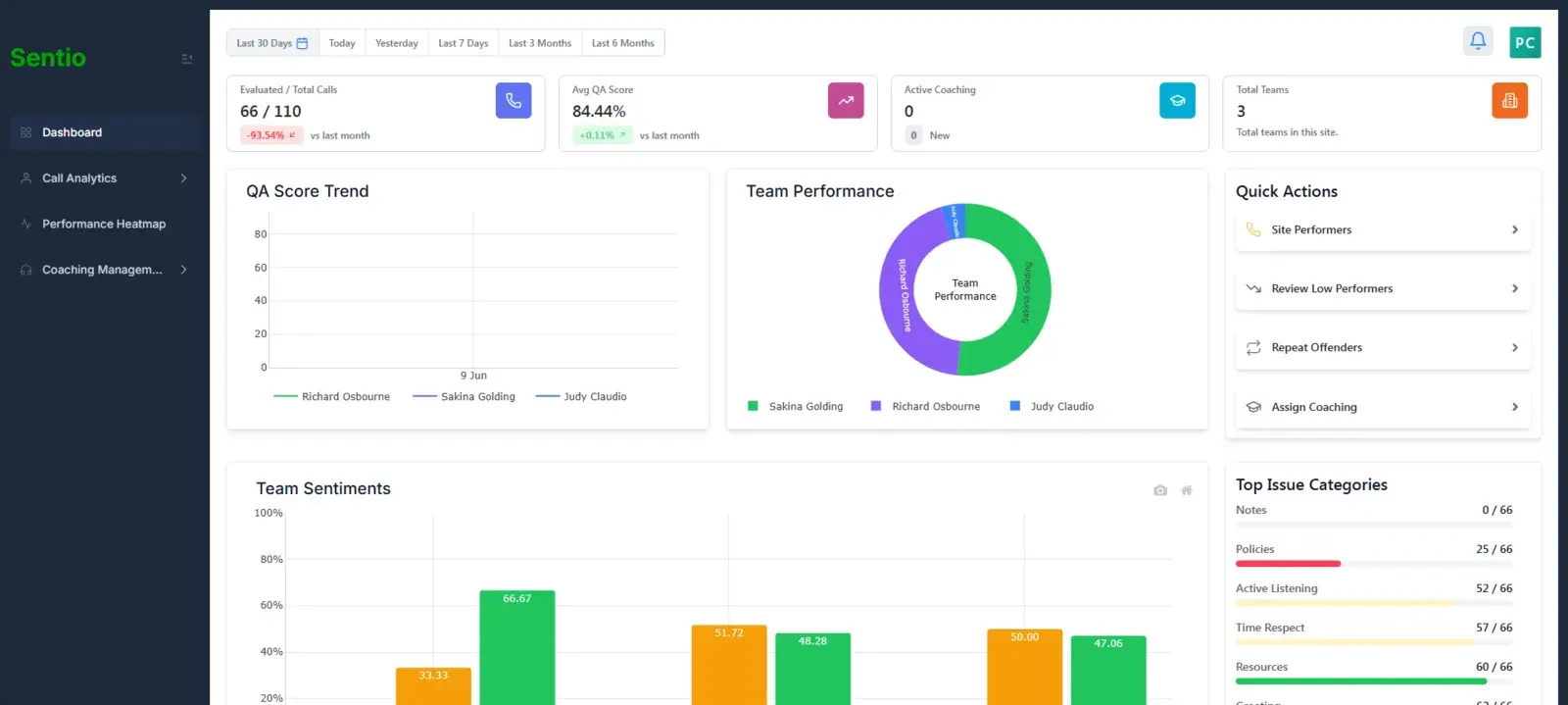Click the Dashboard grid icon in sidebar
Image resolution: width=1568 pixels, height=705 pixels.
(x=26, y=132)
